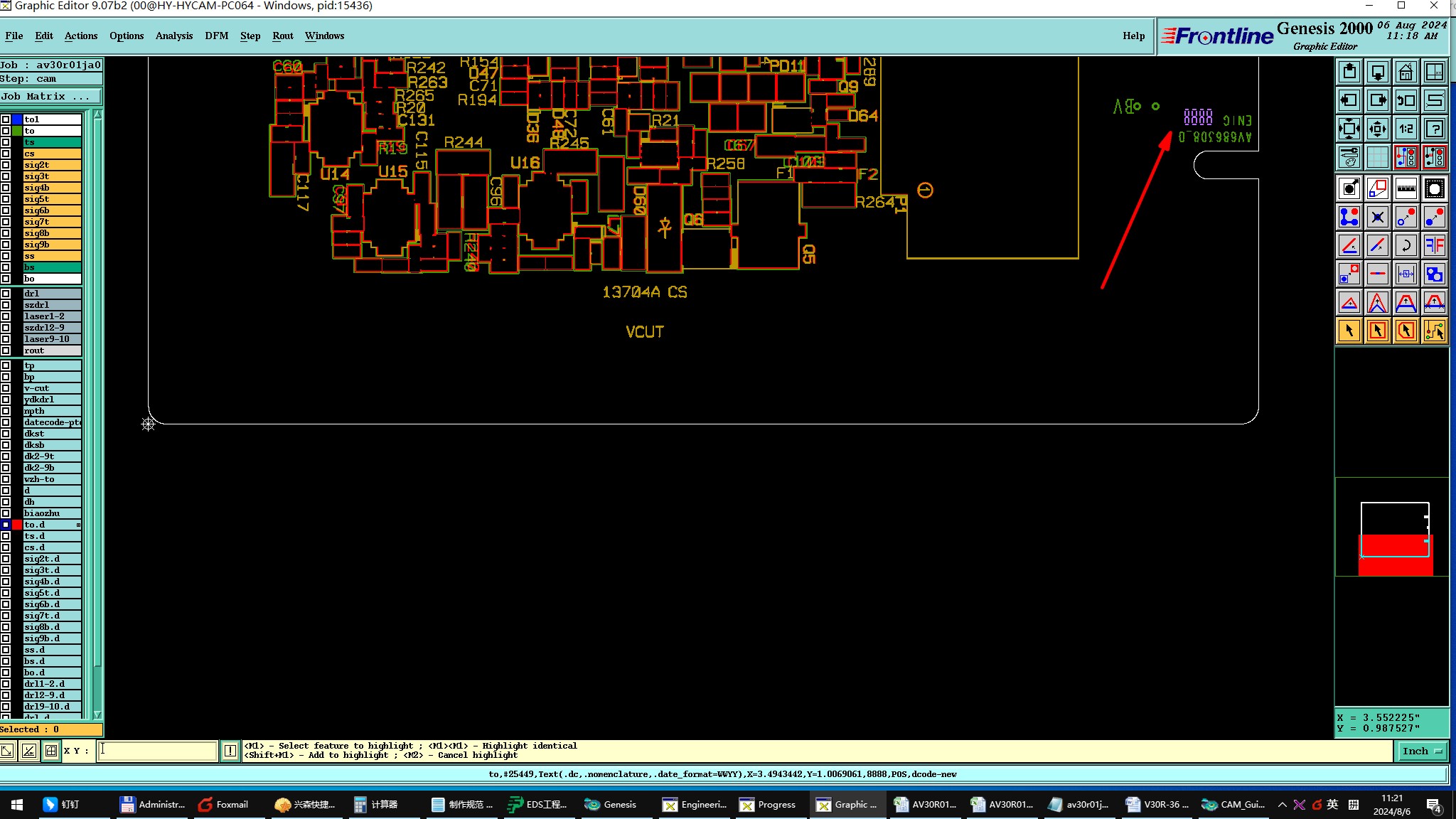Open the grid display icon

click(1377, 157)
